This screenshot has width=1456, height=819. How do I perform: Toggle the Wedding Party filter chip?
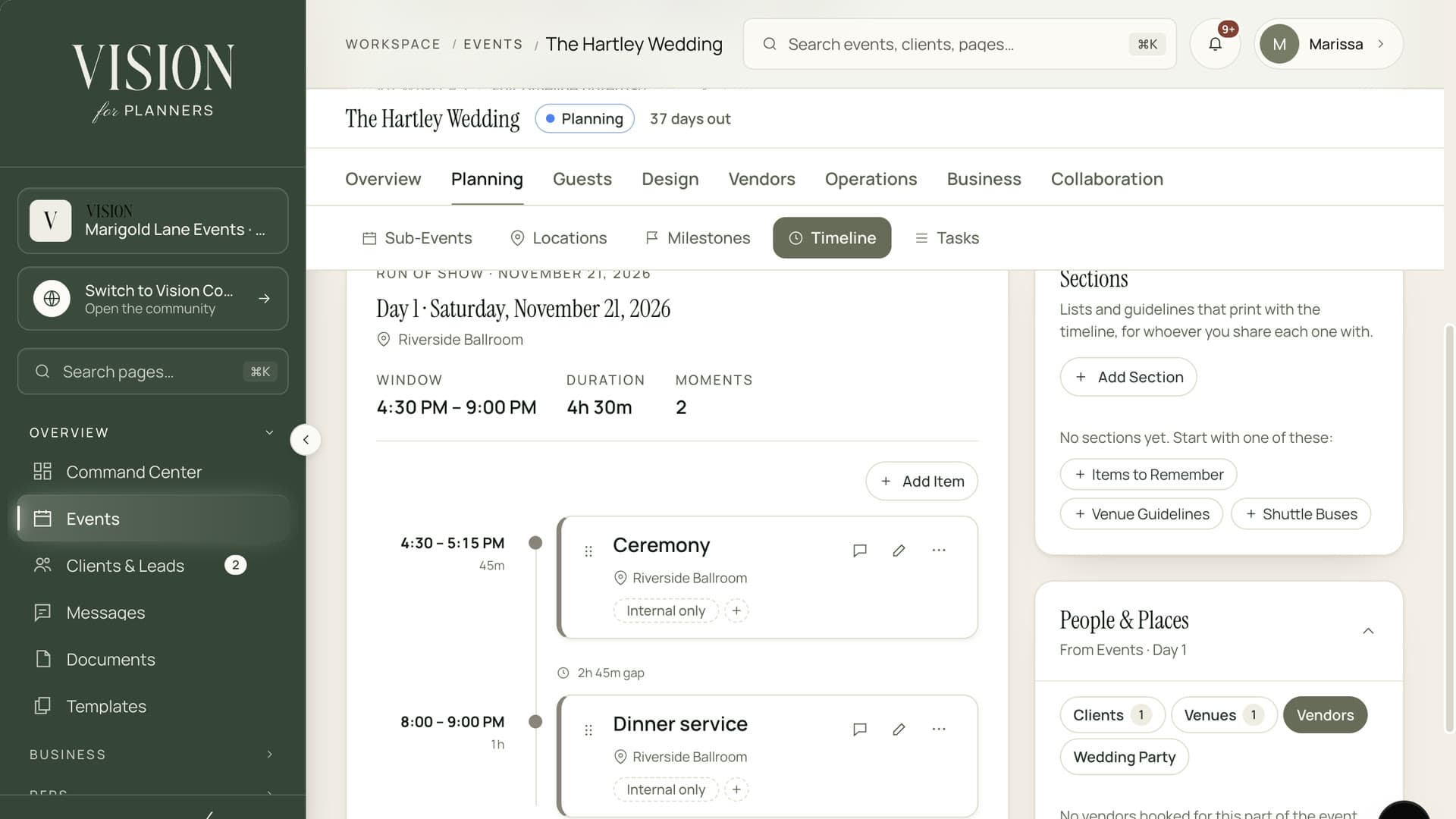1124,757
